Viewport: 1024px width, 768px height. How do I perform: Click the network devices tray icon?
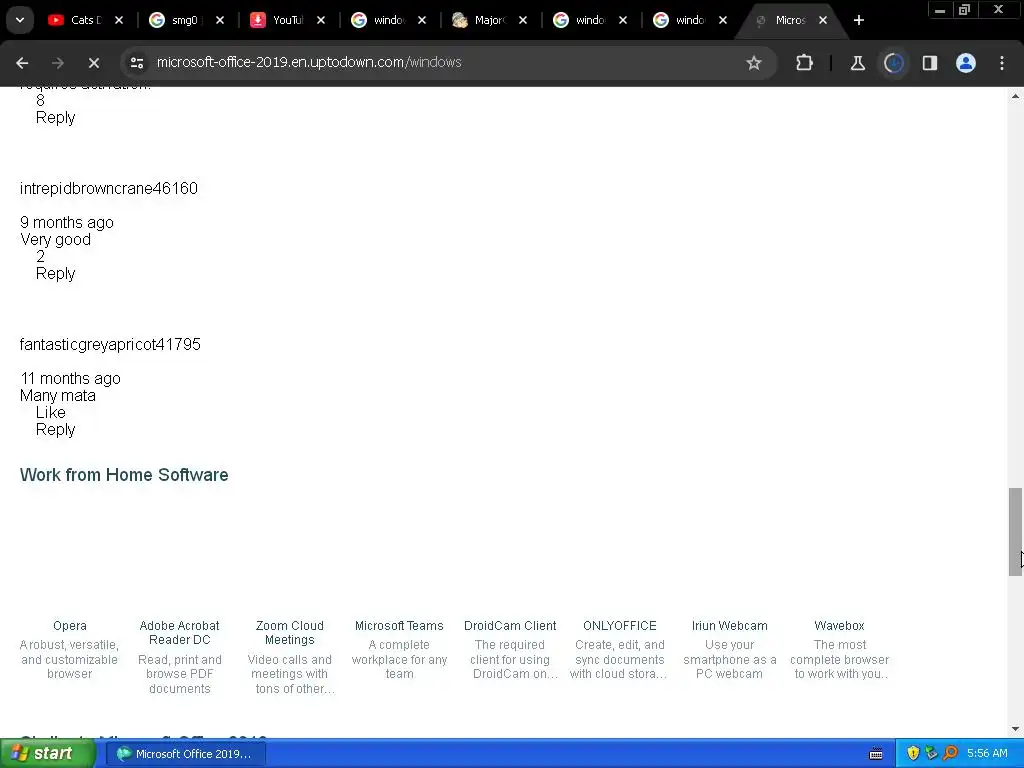coord(931,754)
